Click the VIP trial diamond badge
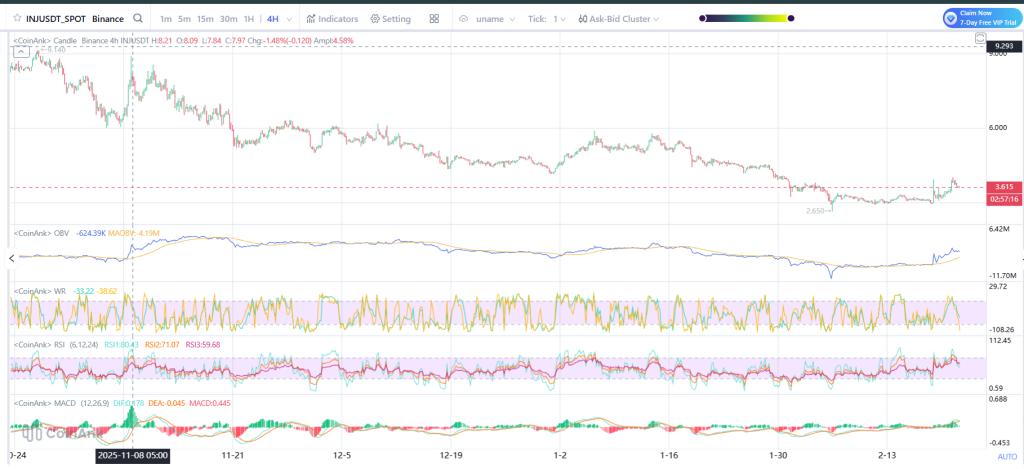 point(950,18)
